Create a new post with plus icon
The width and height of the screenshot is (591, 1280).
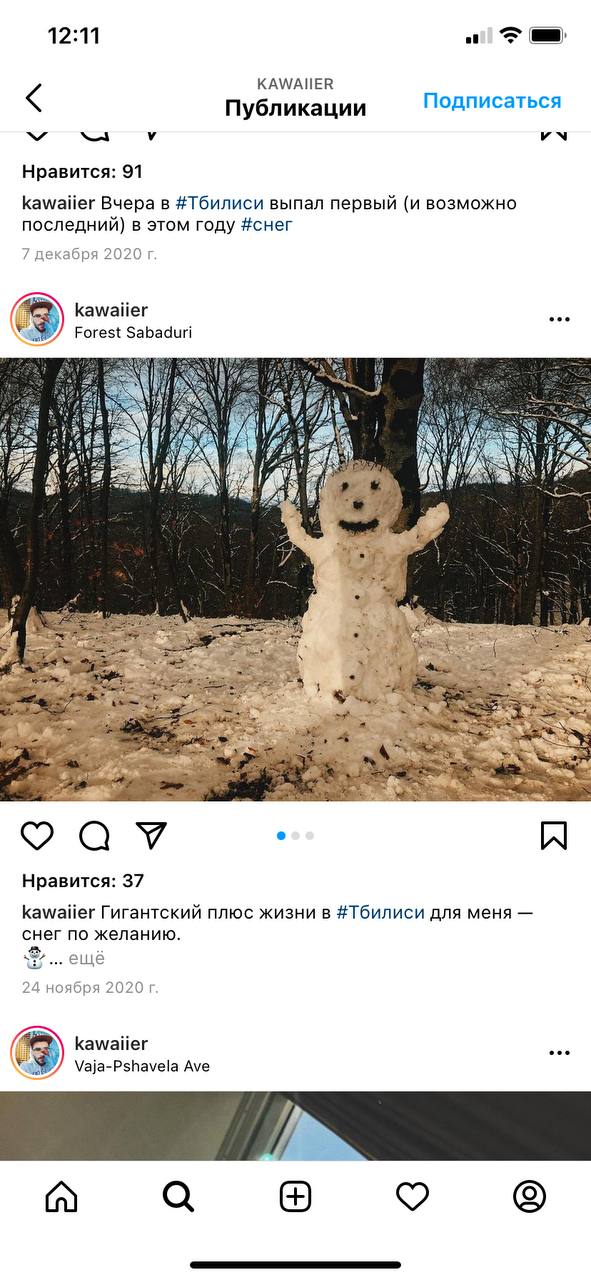click(295, 1196)
